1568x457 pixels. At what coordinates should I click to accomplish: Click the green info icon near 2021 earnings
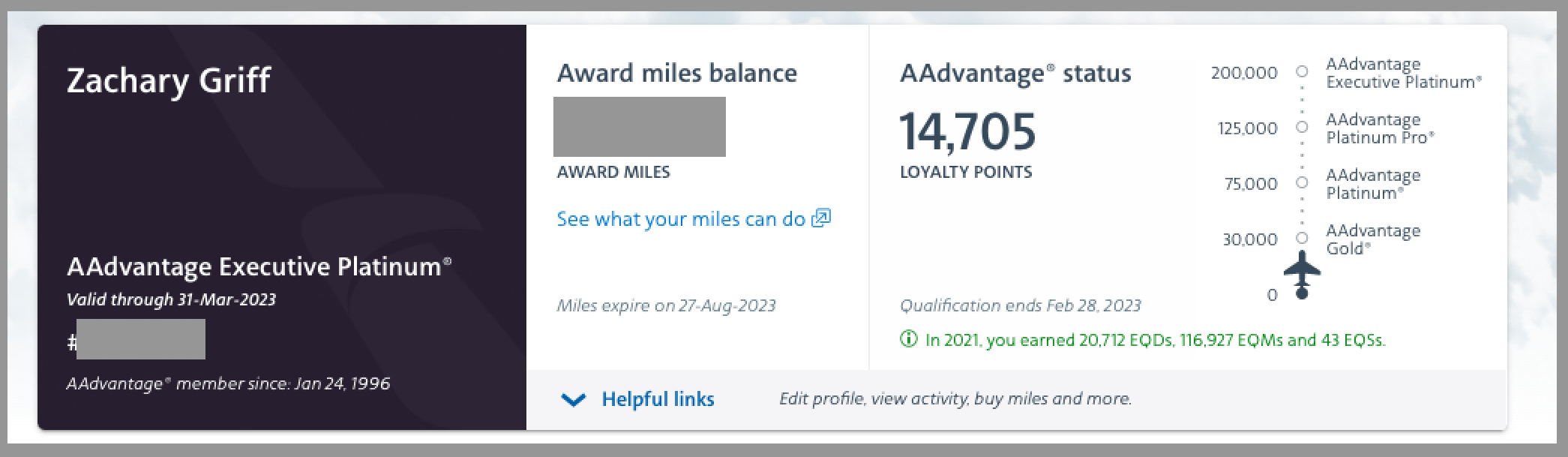908,339
